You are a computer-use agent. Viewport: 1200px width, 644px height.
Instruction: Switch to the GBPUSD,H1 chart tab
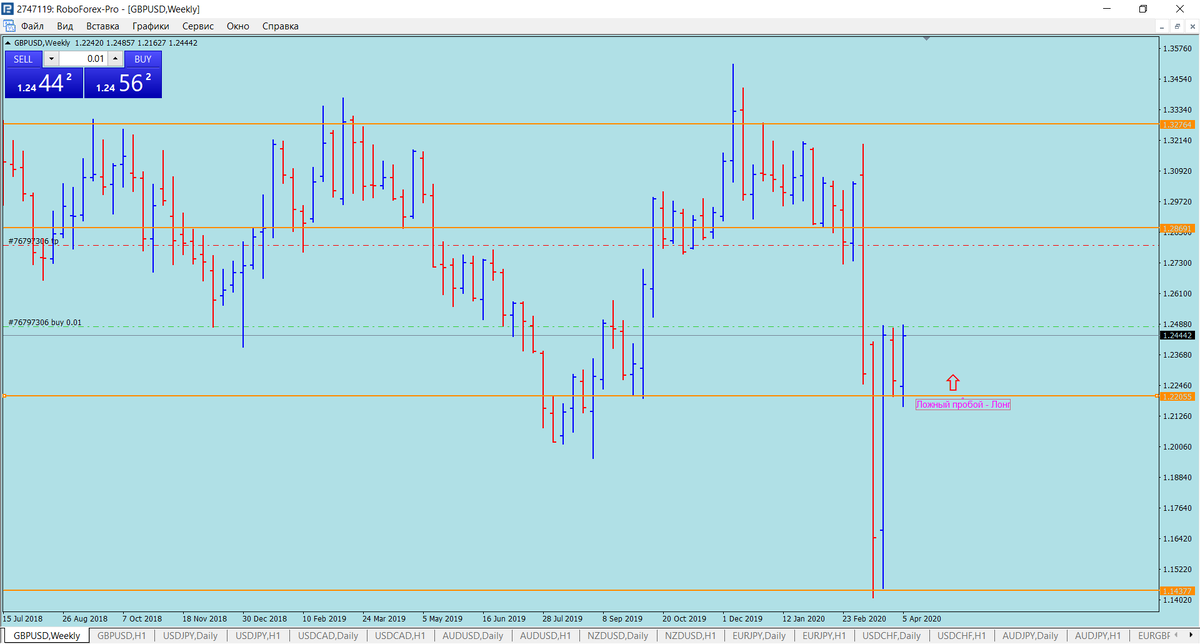(122, 636)
